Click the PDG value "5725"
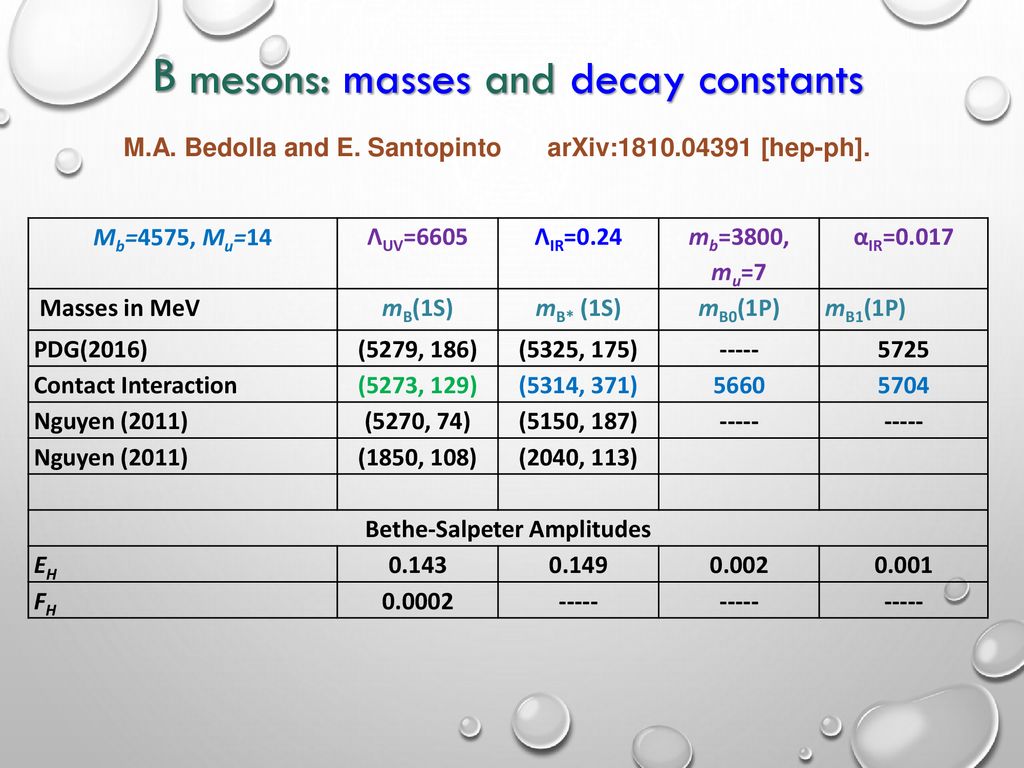 [903, 349]
